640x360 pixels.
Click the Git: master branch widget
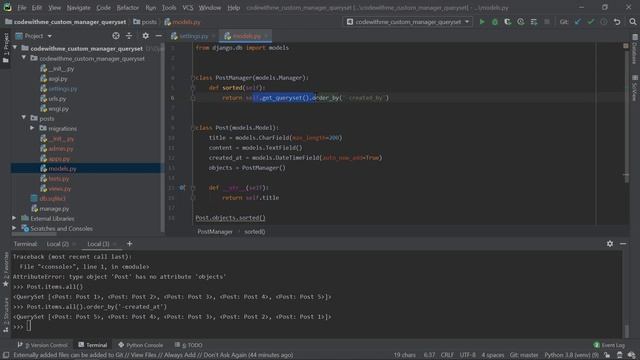tap(524, 355)
